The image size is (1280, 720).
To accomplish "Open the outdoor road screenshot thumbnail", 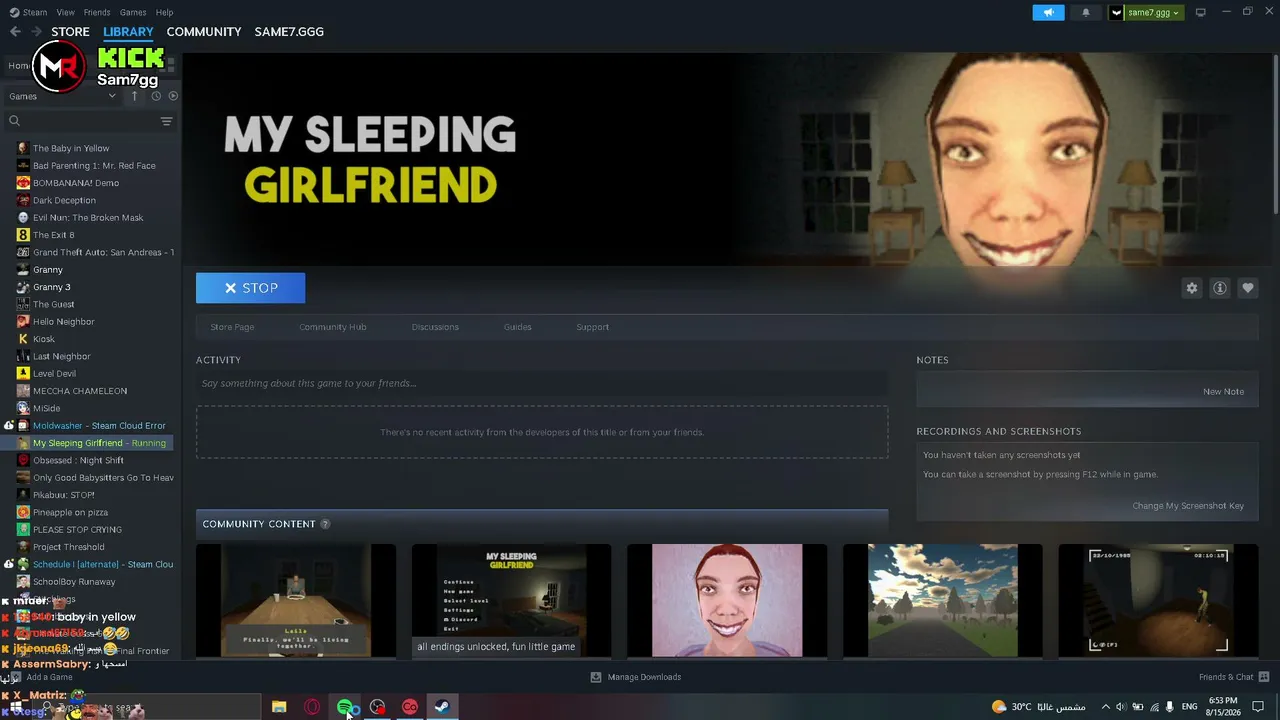I will click(x=943, y=601).
